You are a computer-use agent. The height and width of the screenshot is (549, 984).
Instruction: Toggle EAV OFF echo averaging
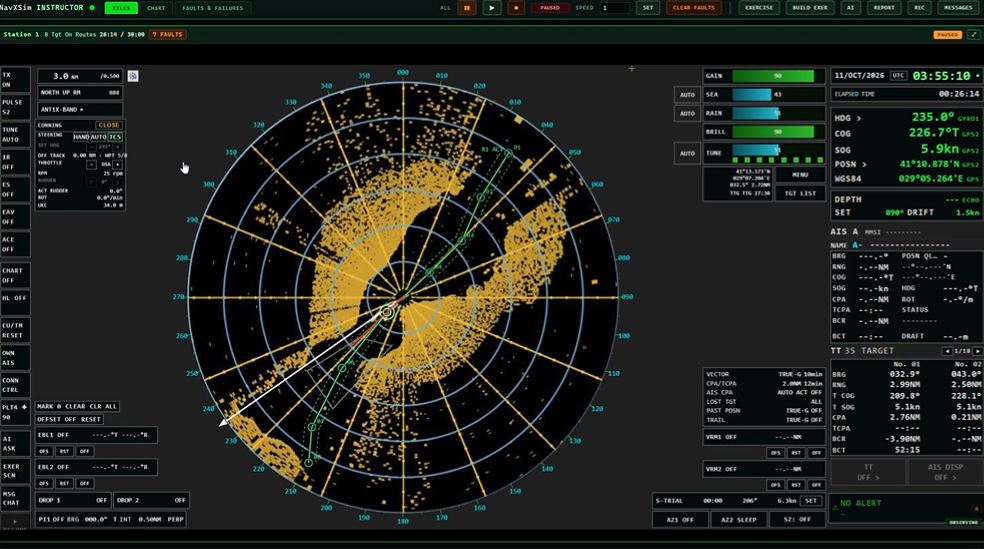(15, 217)
